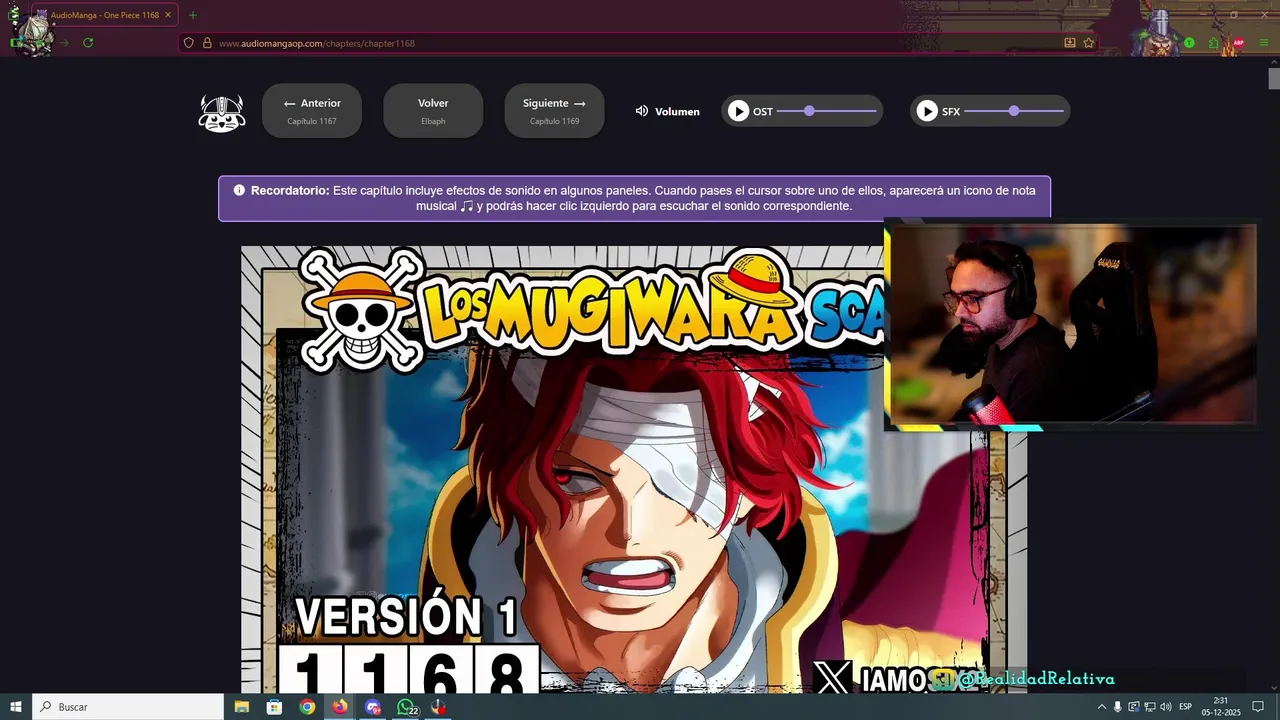Open File Explorer from the taskbar

[241, 707]
